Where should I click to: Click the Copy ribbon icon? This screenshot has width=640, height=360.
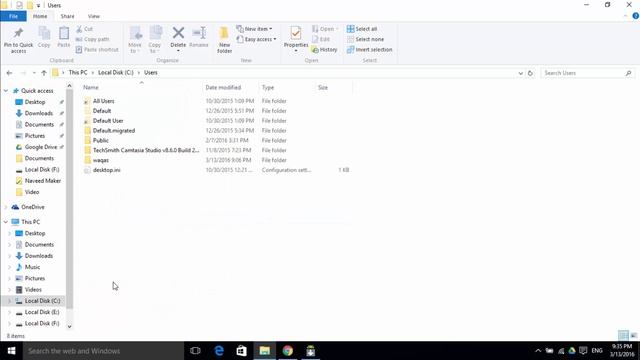[x=44, y=33]
